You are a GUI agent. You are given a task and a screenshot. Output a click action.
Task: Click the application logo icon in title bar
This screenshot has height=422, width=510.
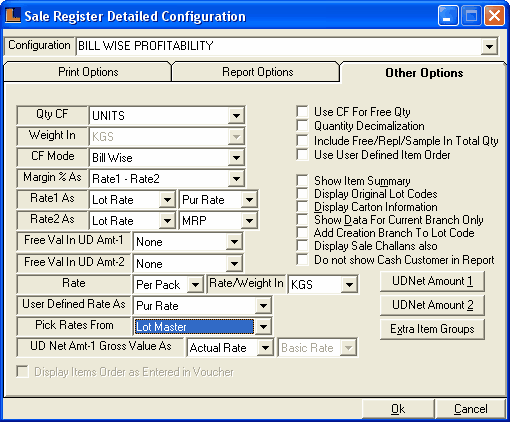click(13, 16)
